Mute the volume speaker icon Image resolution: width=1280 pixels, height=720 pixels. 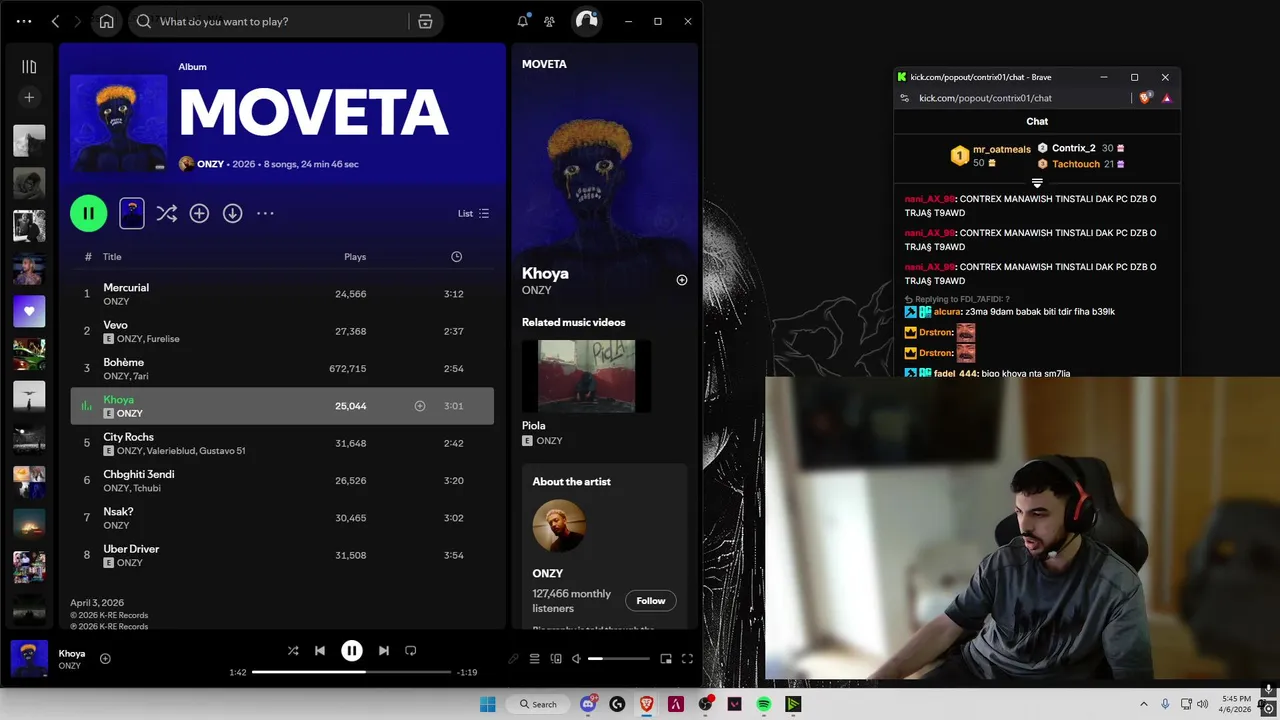coord(576,658)
